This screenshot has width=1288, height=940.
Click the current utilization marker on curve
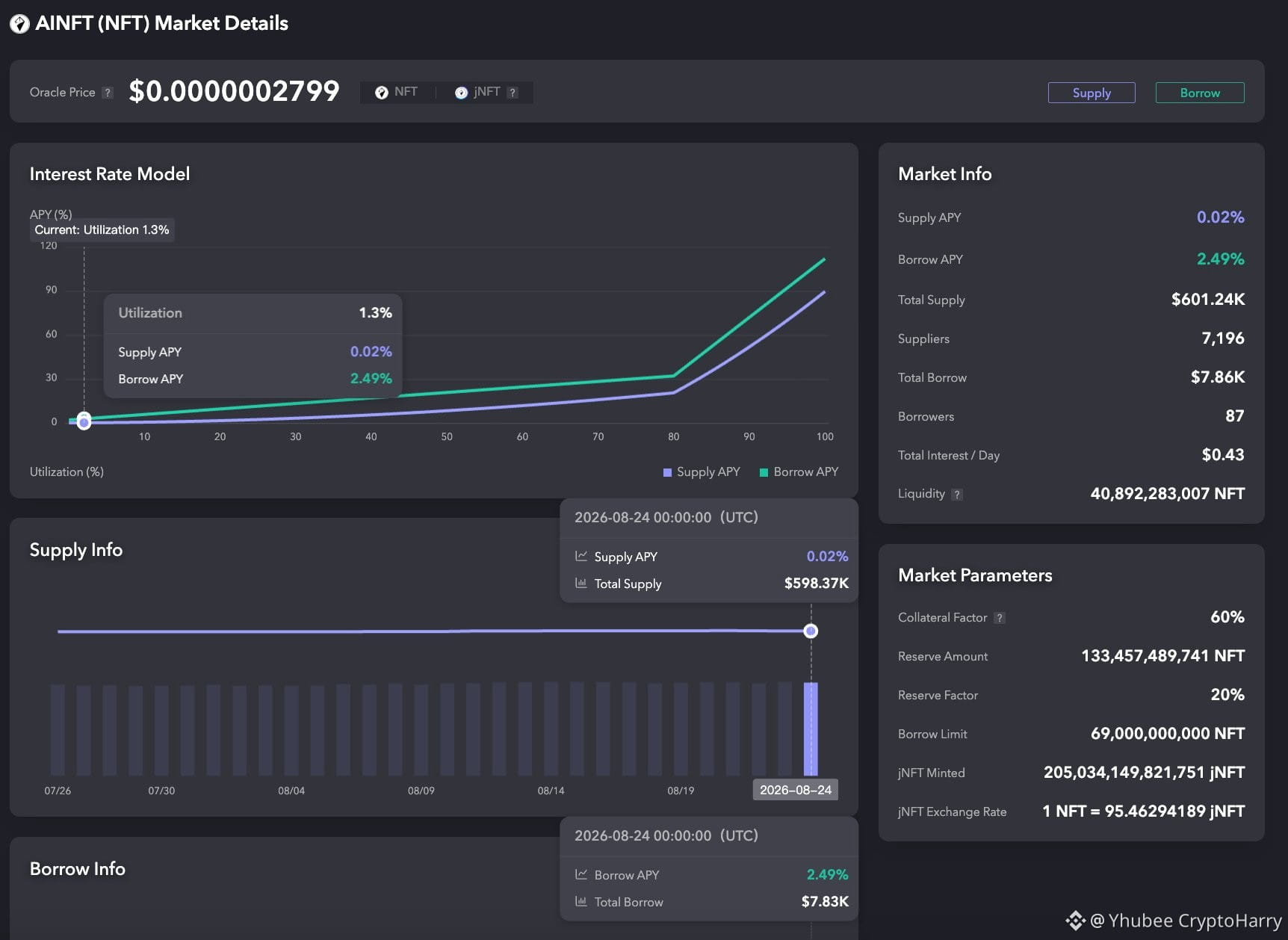pos(84,421)
